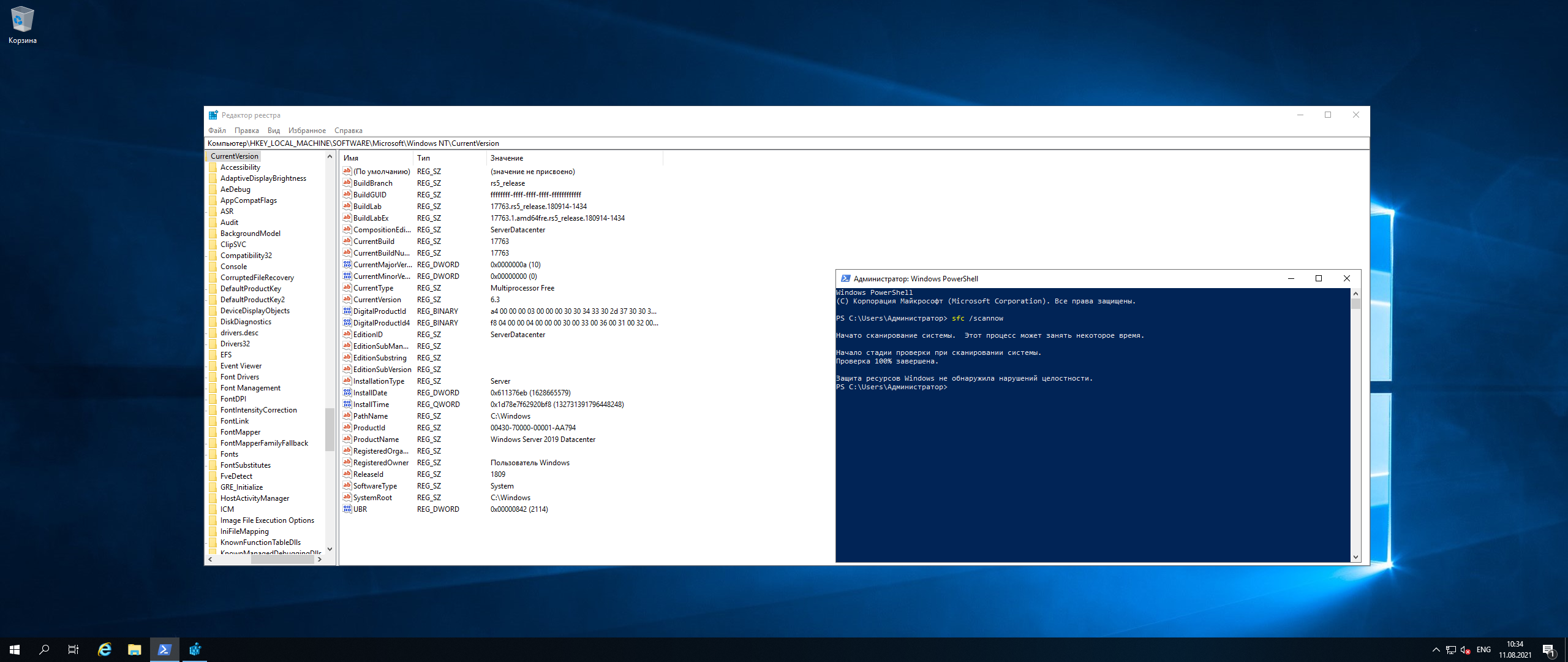Open File Explorer from taskbar
Viewport: 1568px width, 662px height.
(x=134, y=650)
